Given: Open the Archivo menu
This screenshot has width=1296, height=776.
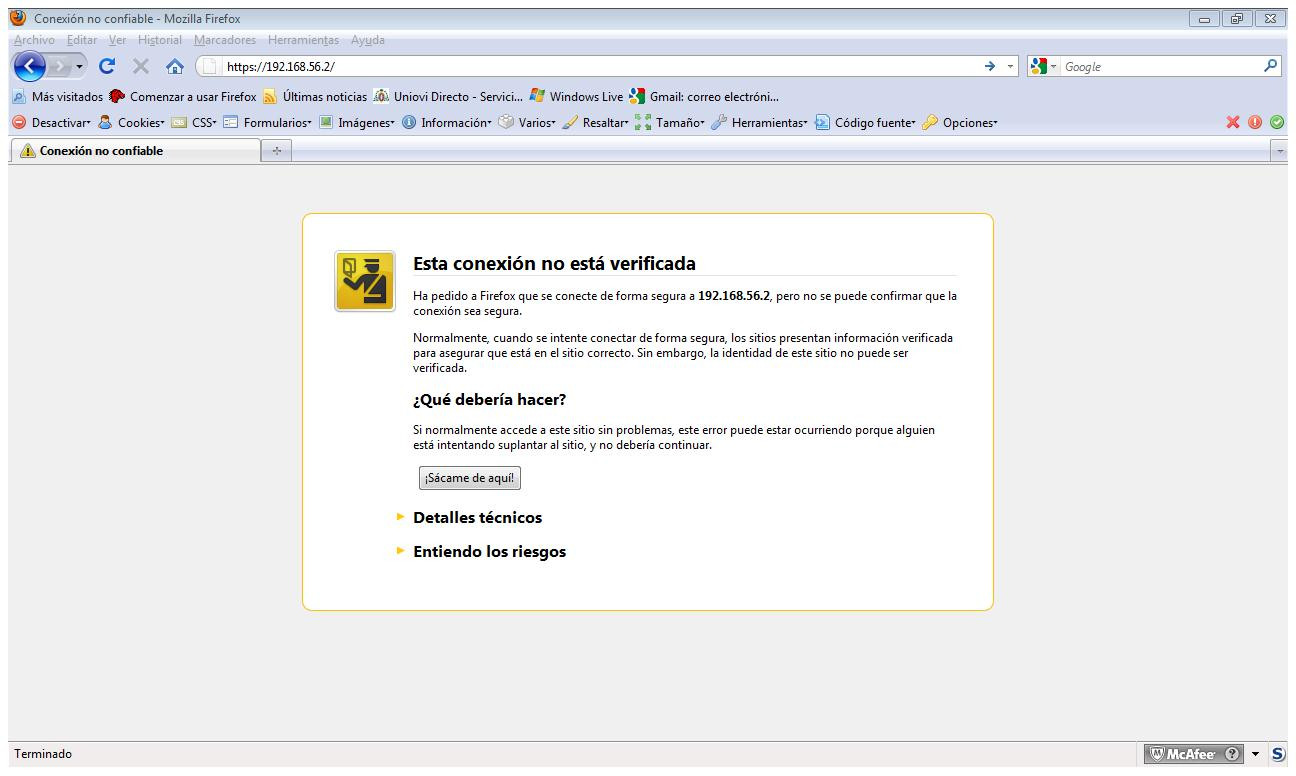Looking at the screenshot, I should [34, 40].
